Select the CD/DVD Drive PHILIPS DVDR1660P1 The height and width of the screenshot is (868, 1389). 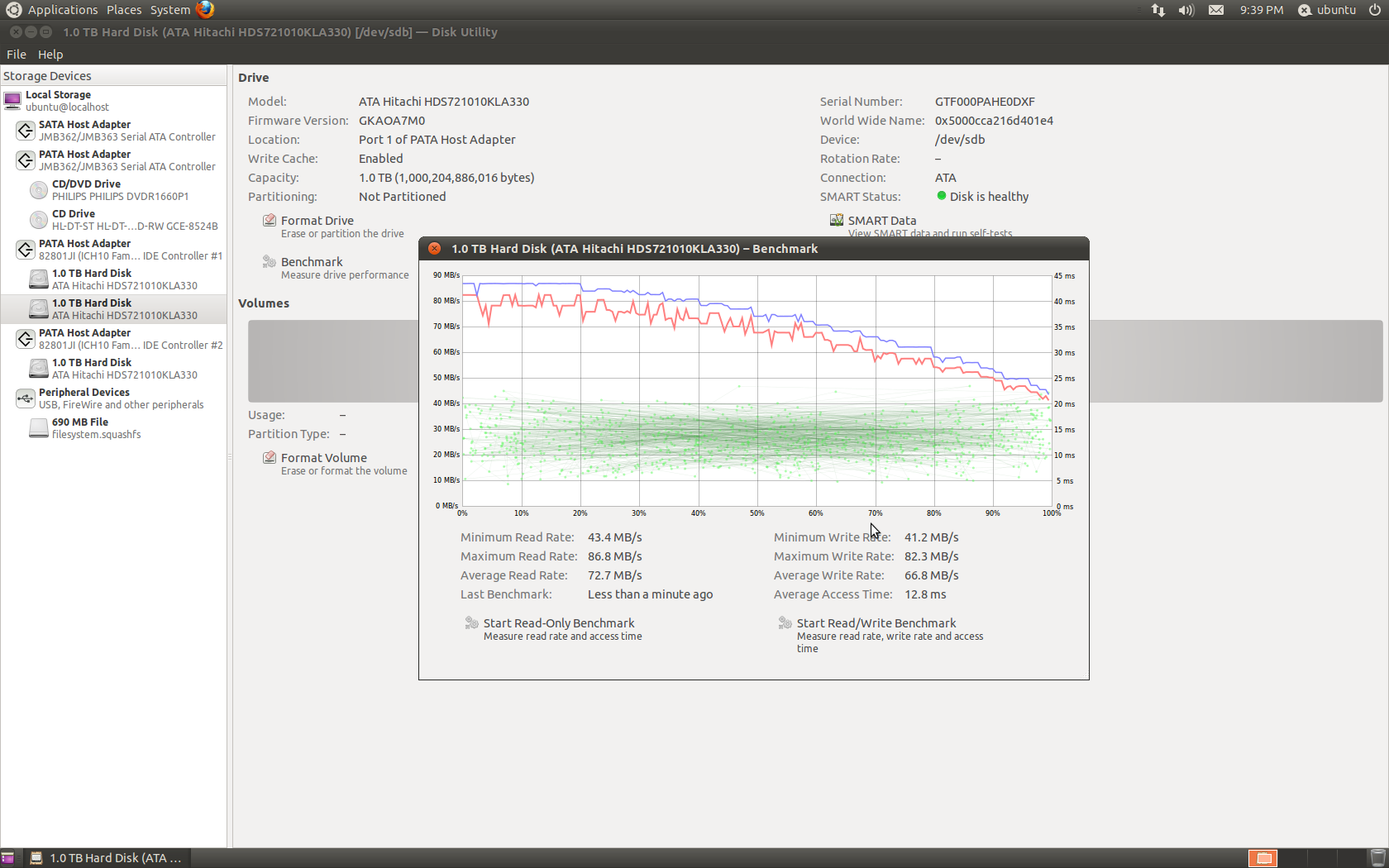pos(113,190)
